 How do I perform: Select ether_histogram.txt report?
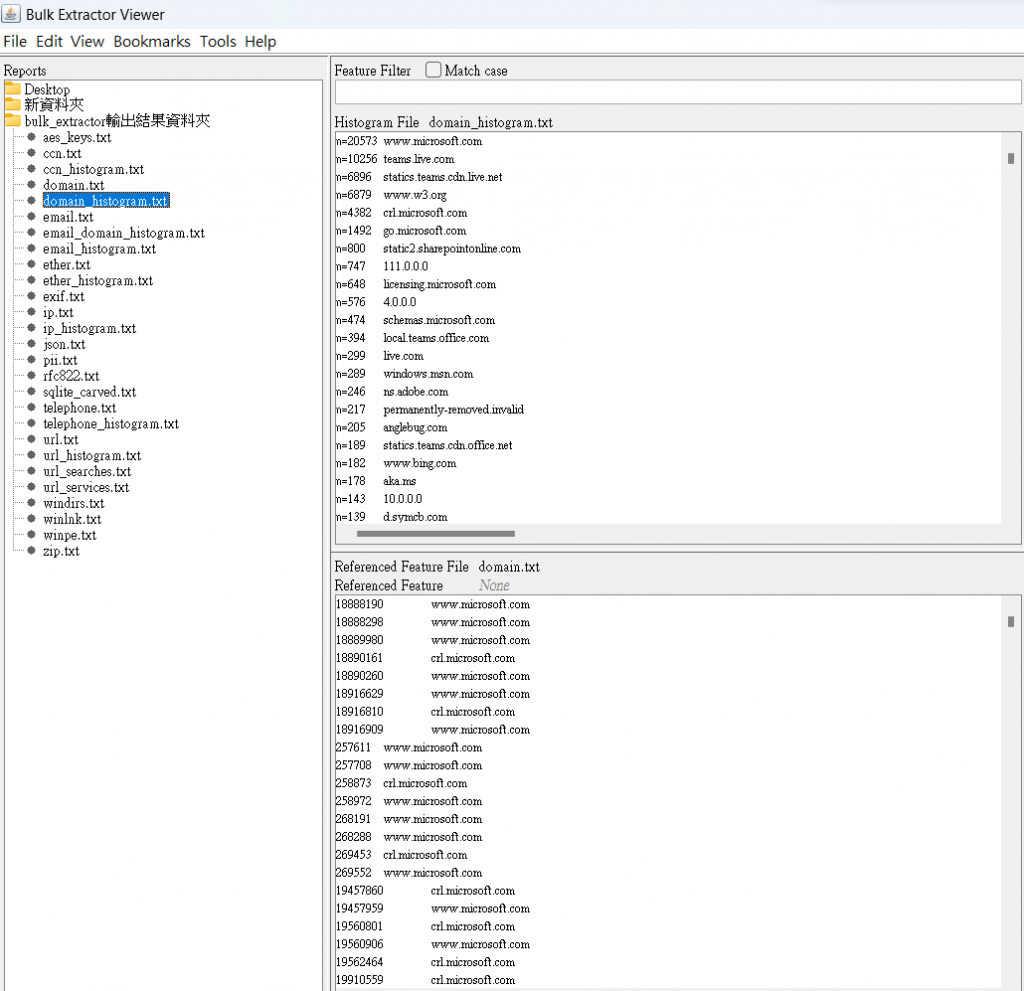[98, 281]
